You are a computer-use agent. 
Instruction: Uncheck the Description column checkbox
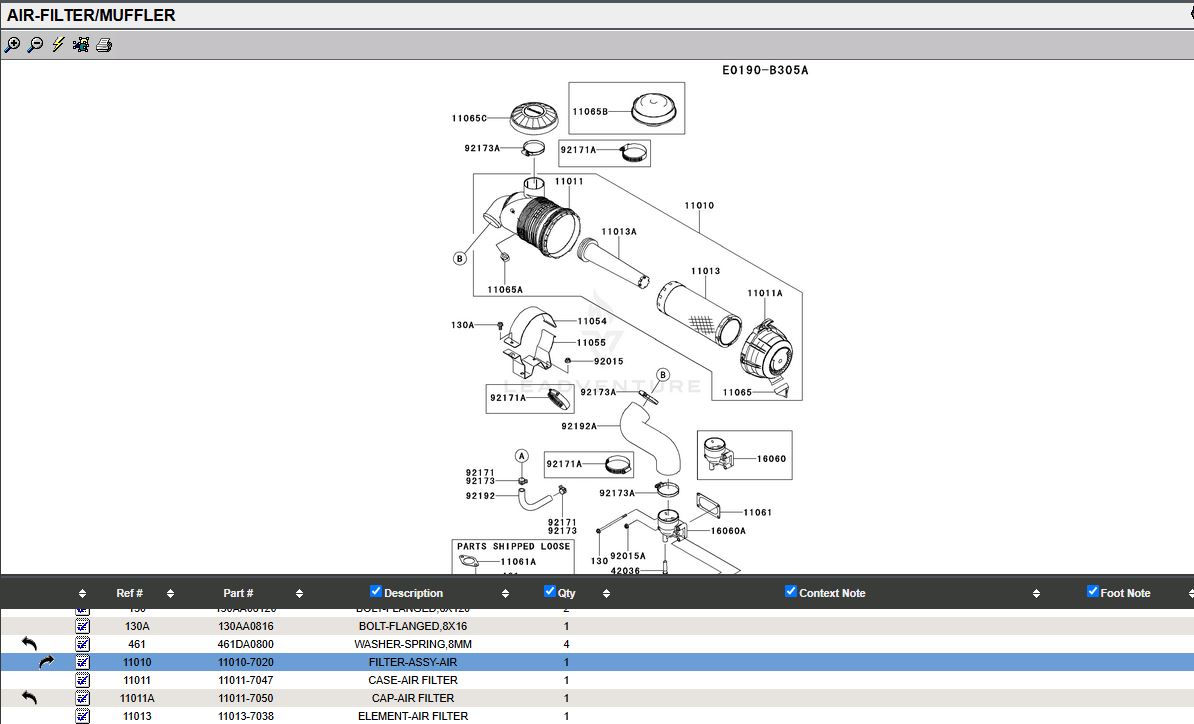coord(376,592)
